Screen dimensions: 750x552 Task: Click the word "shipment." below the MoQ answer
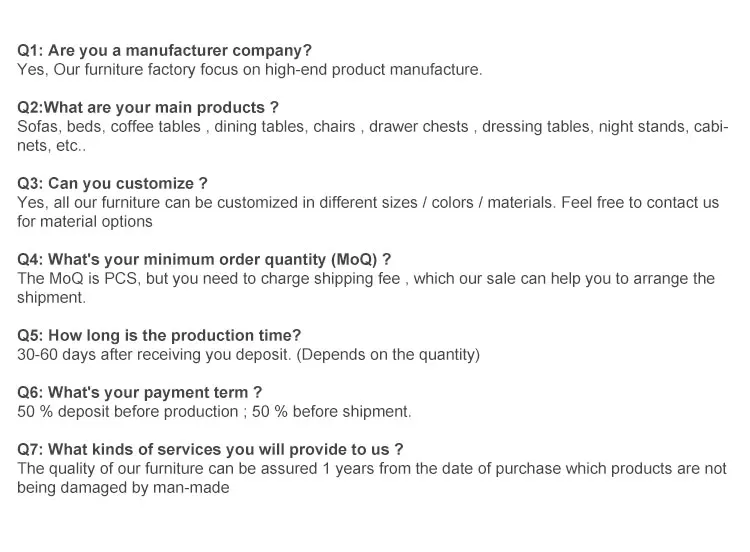(52, 298)
